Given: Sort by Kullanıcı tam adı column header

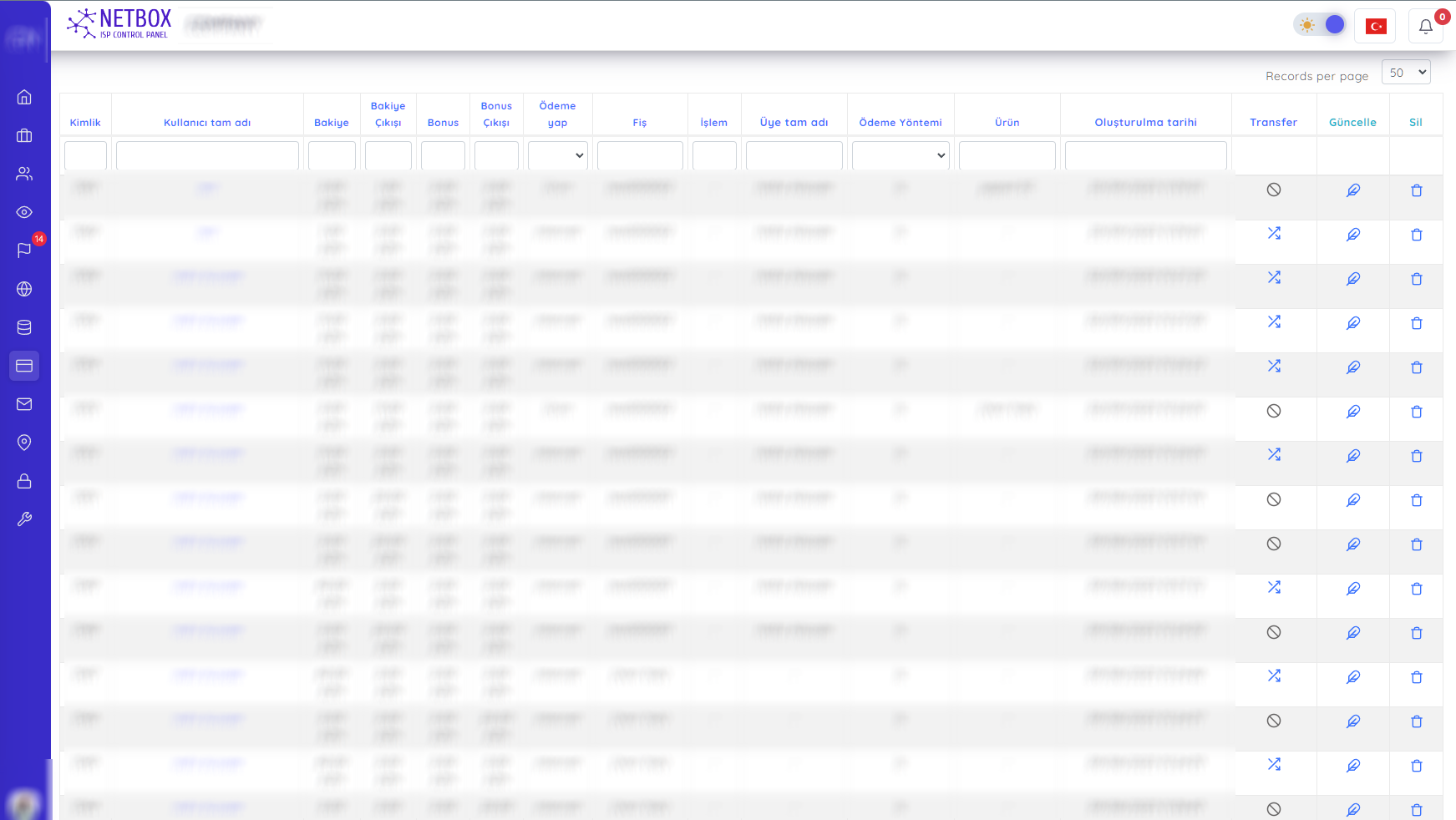Looking at the screenshot, I should tap(207, 123).
